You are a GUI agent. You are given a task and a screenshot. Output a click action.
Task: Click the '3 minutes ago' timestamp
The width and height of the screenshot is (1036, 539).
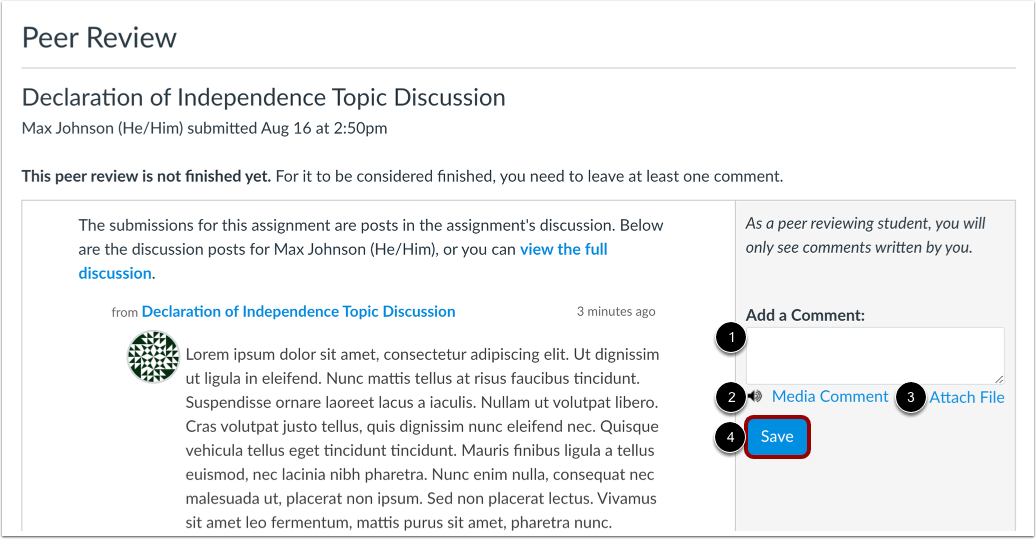(x=616, y=312)
